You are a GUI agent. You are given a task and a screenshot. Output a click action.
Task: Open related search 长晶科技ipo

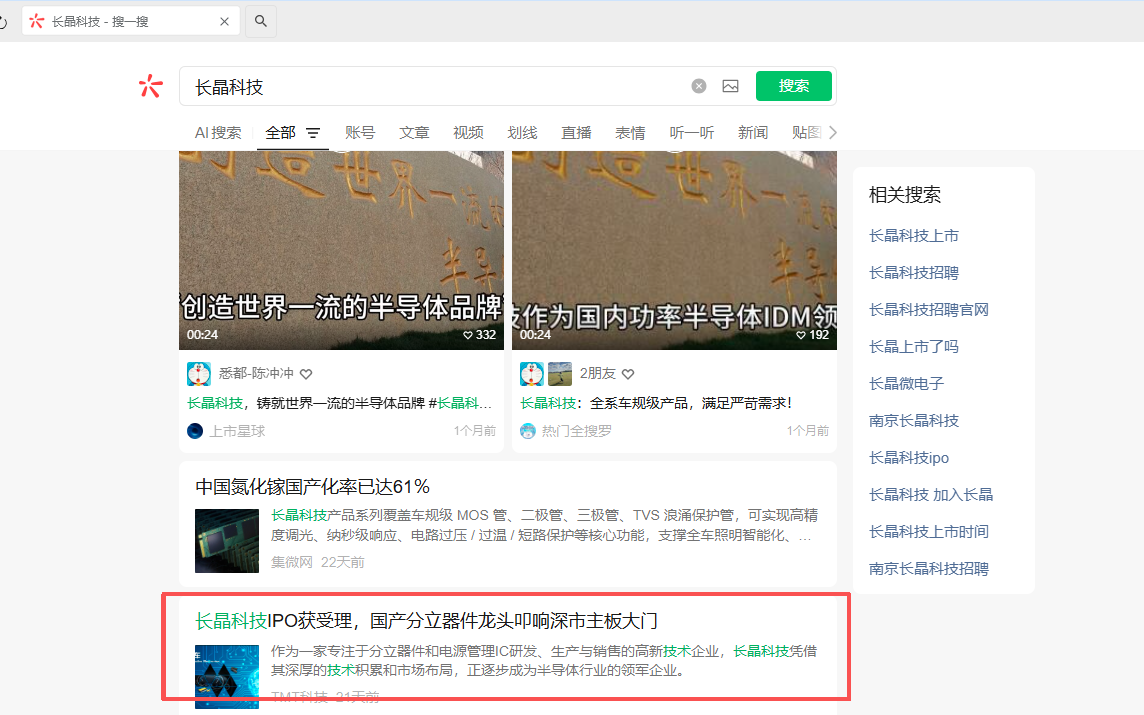pos(908,458)
